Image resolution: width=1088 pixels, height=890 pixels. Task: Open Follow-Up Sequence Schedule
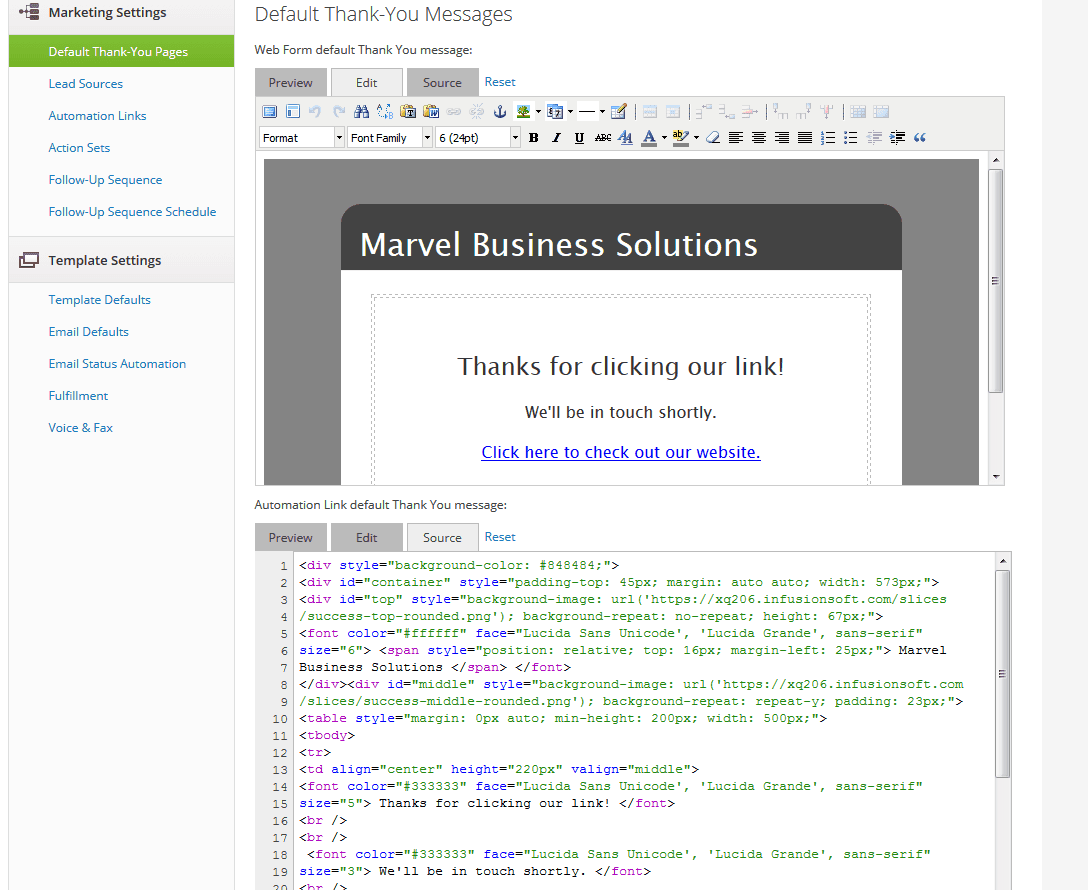132,212
